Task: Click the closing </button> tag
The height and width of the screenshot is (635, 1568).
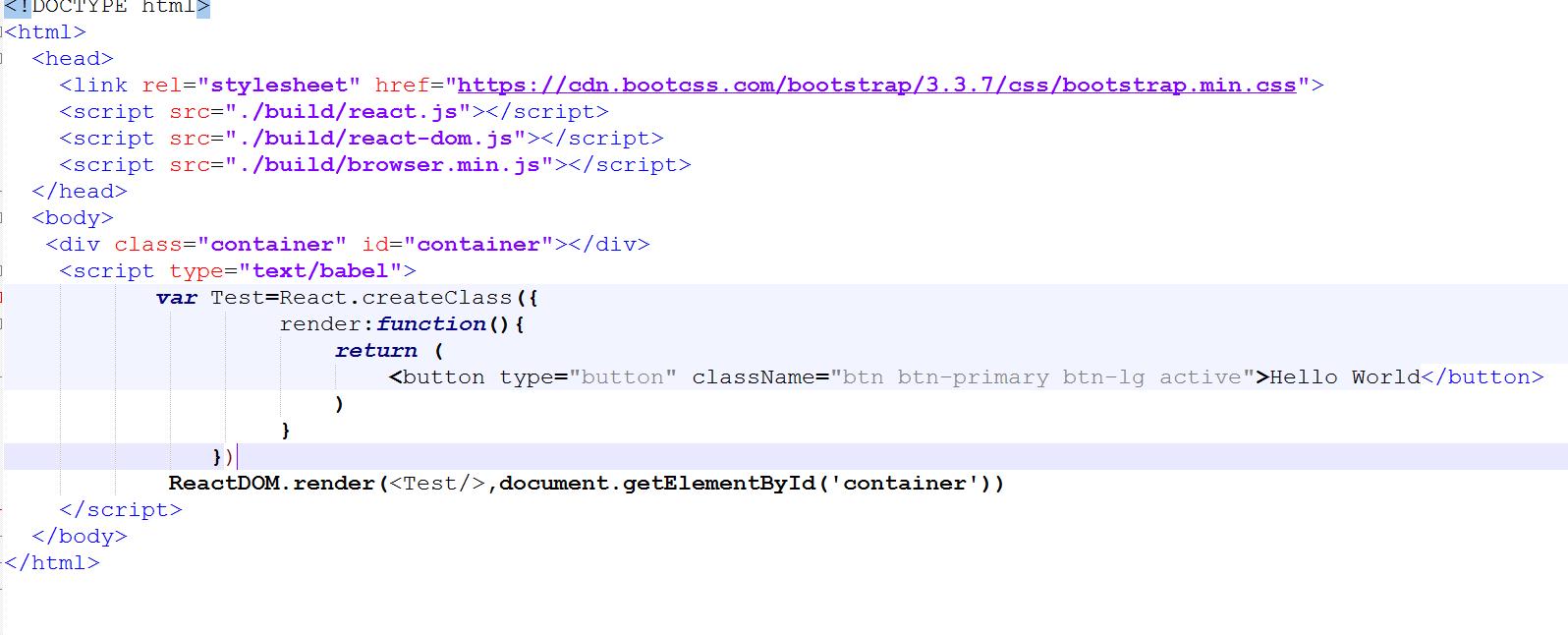Action: pyautogui.click(x=1483, y=377)
